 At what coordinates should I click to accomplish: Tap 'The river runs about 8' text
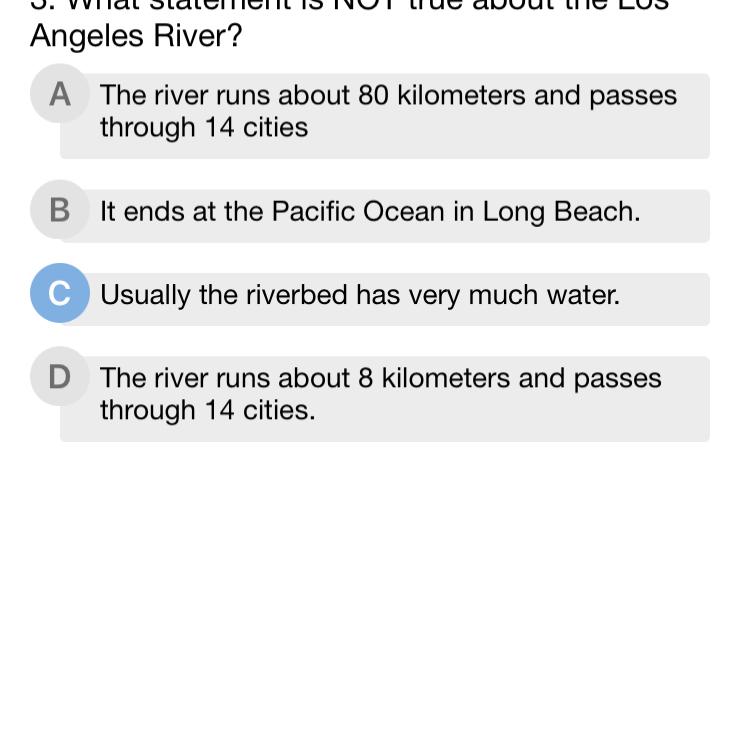click(236, 378)
